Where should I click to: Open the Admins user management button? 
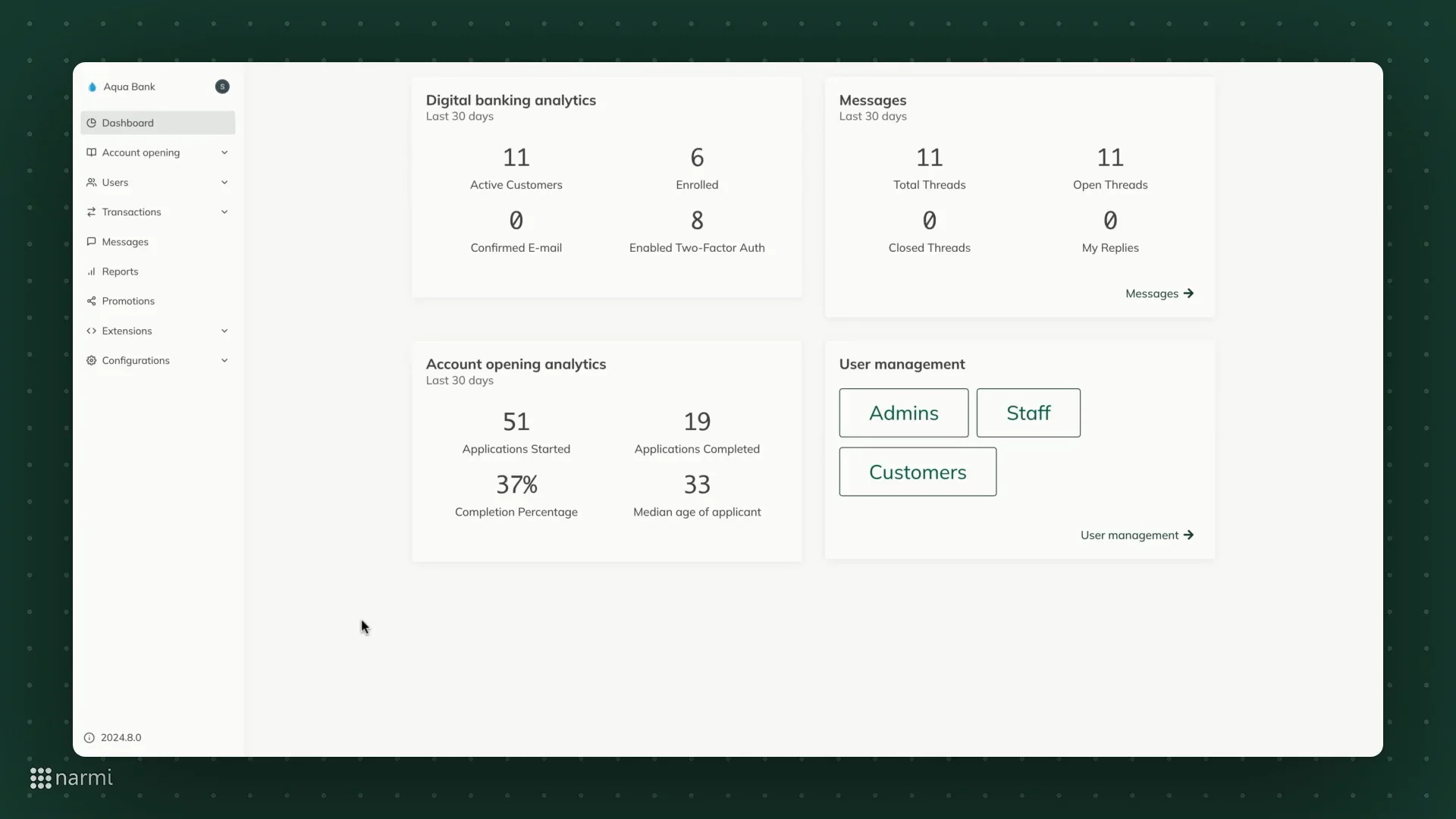903,413
